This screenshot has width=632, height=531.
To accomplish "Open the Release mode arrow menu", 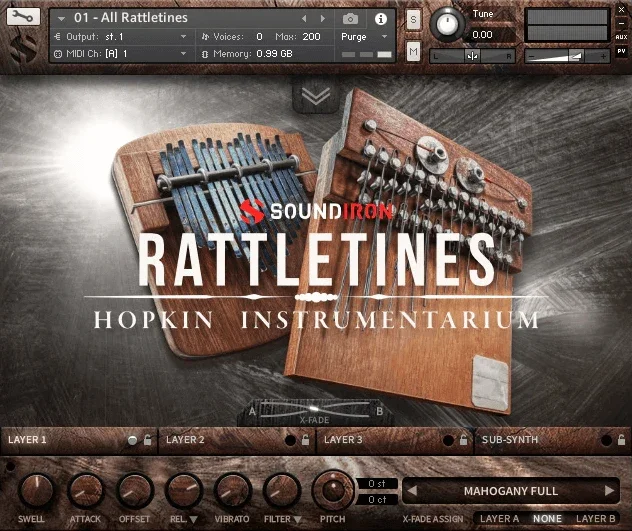I will [x=193, y=519].
